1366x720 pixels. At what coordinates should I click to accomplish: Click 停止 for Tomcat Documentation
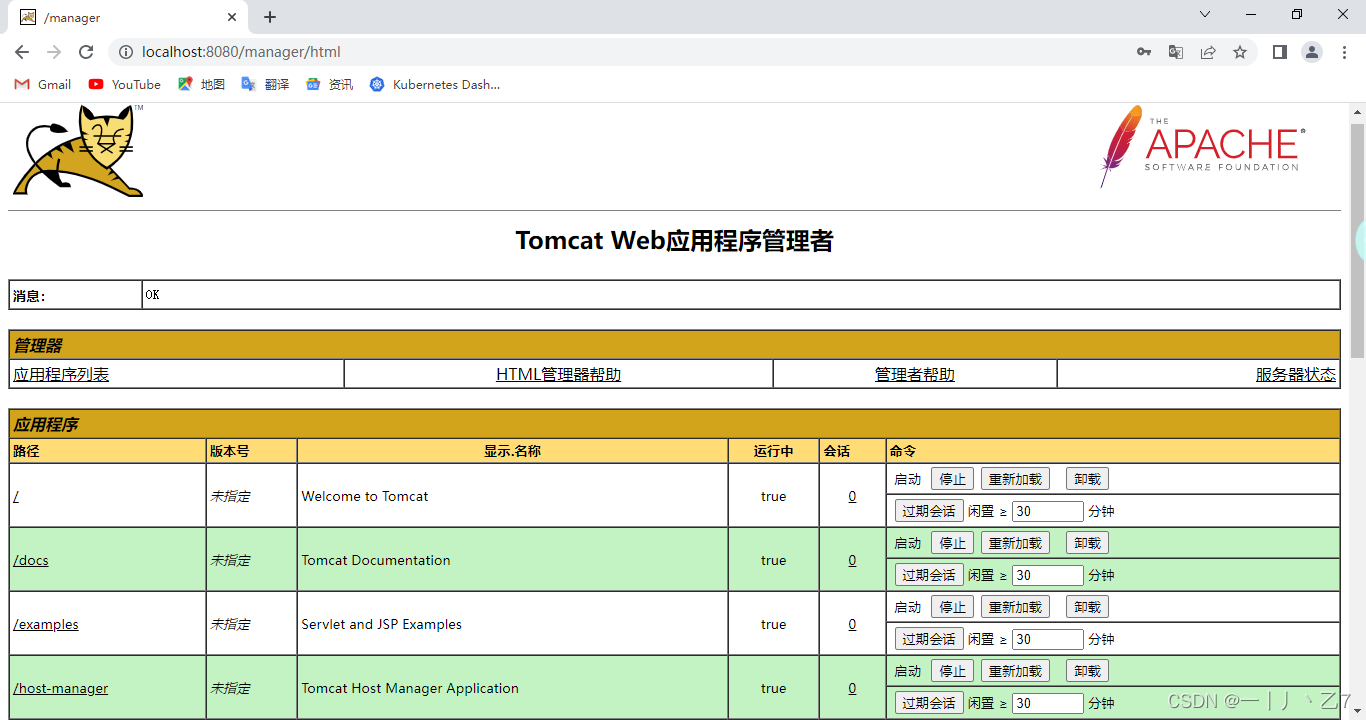[953, 543]
